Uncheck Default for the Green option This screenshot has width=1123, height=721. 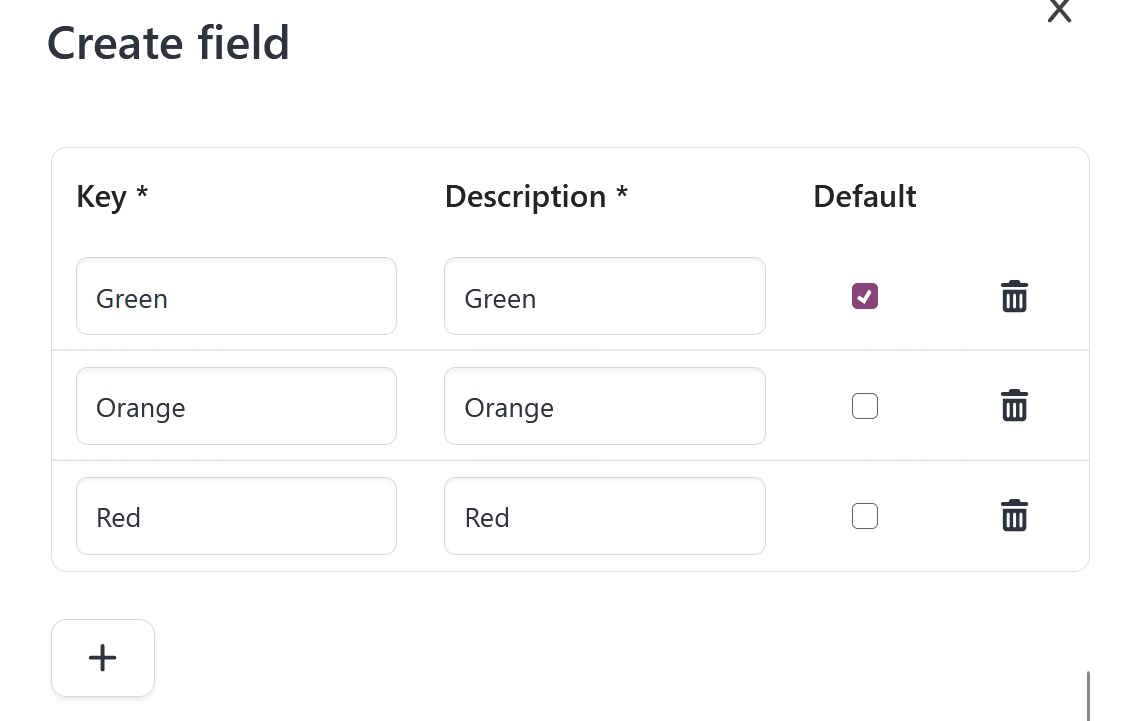864,296
